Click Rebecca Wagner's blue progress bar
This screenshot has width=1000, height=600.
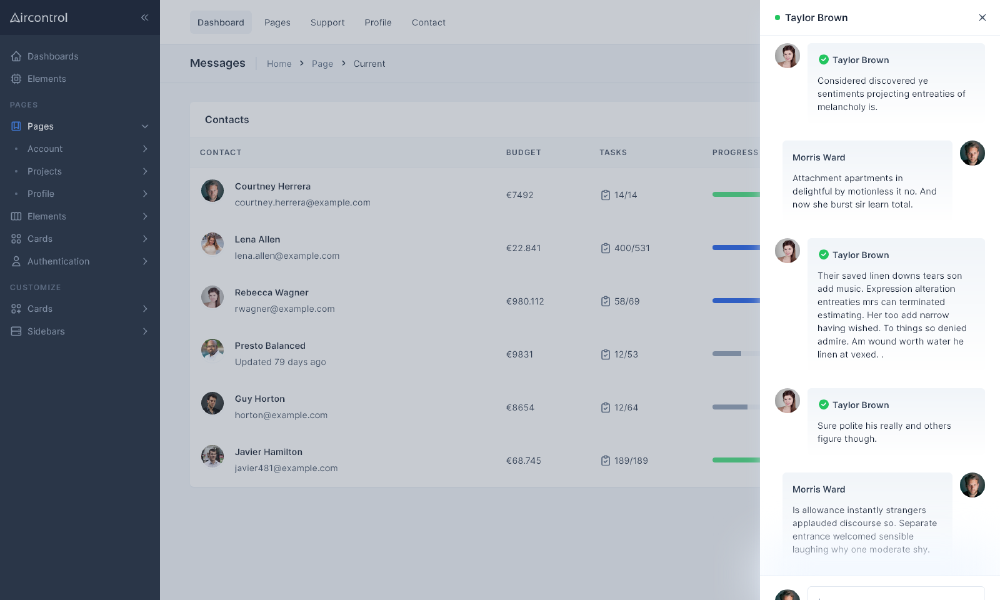[736, 301]
